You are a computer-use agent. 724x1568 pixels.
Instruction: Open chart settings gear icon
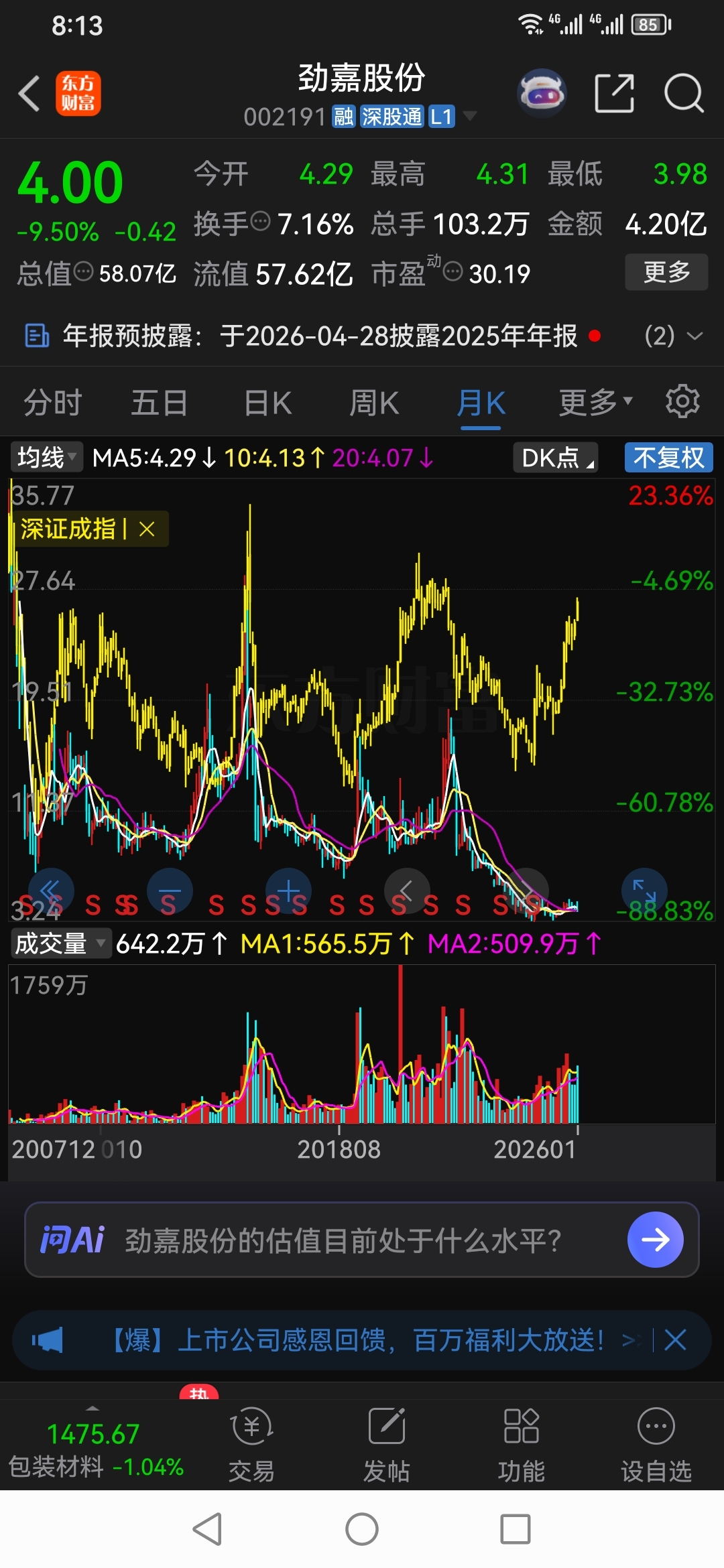pos(682,401)
